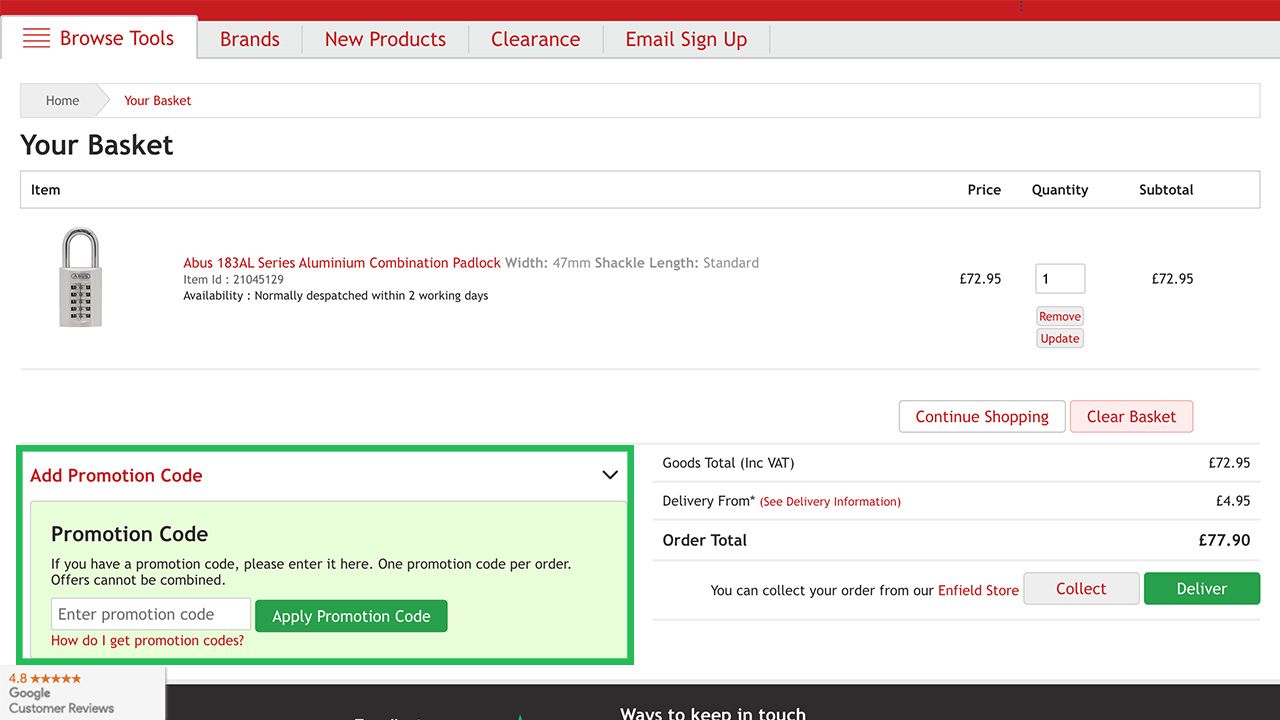Open the Clearance tab

tap(535, 39)
